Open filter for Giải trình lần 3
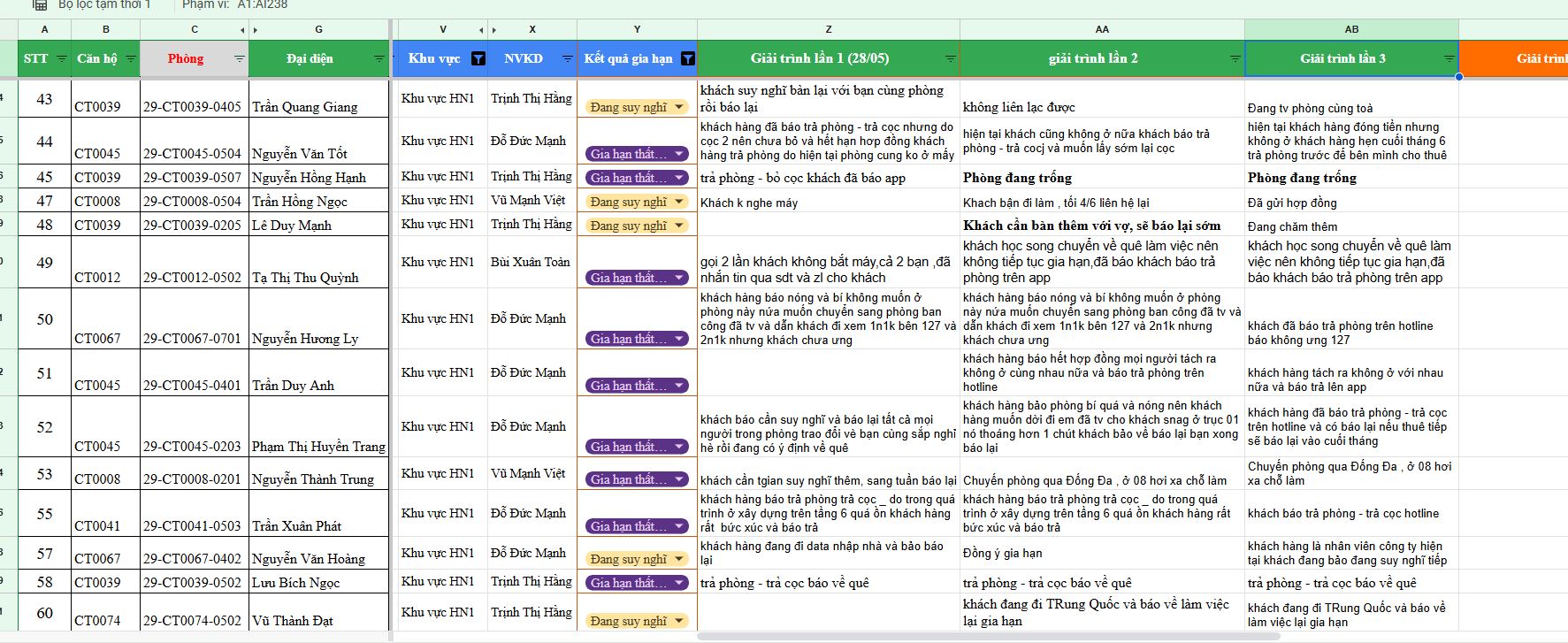Viewport: 1568px width, 643px height. coord(1449,59)
